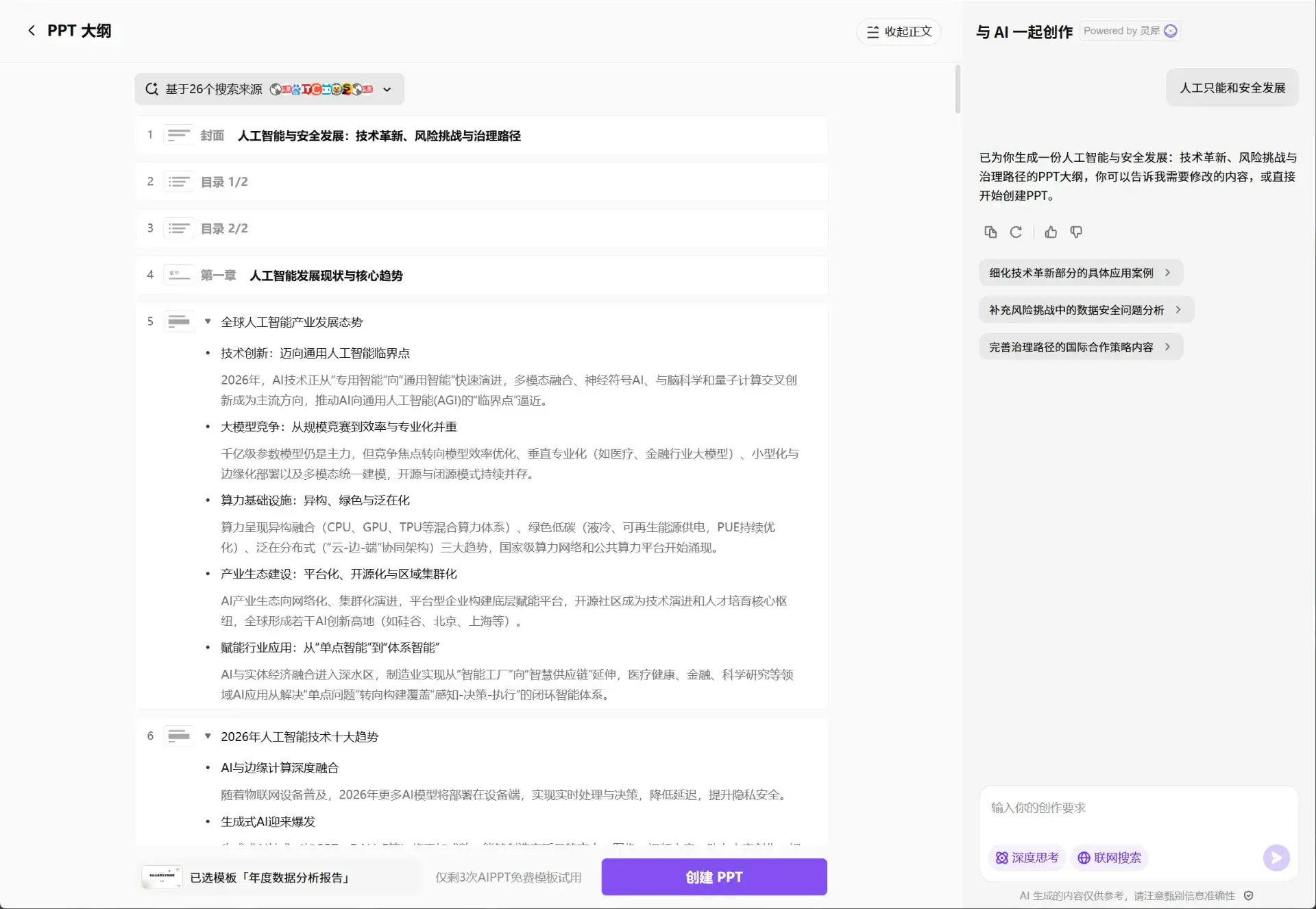This screenshot has width=1316, height=909.
Task: Regenerate the AI response
Action: coord(1016,232)
